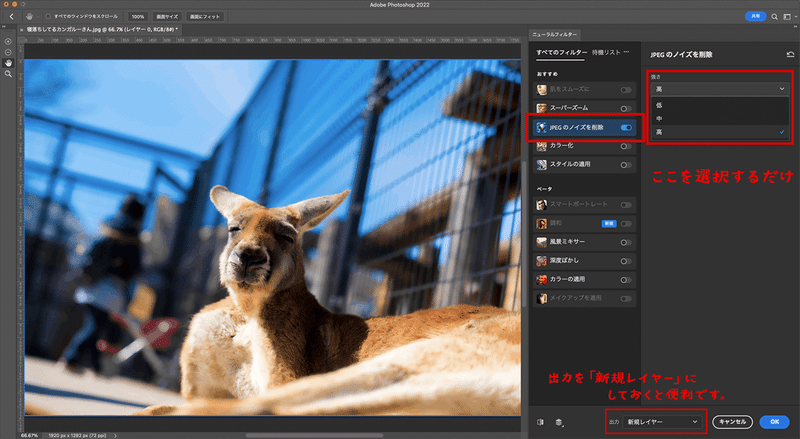Viewport: 800px width, 439px height.
Task: Click the vertical scrollbar beside canvas
Action: click(x=524, y=234)
